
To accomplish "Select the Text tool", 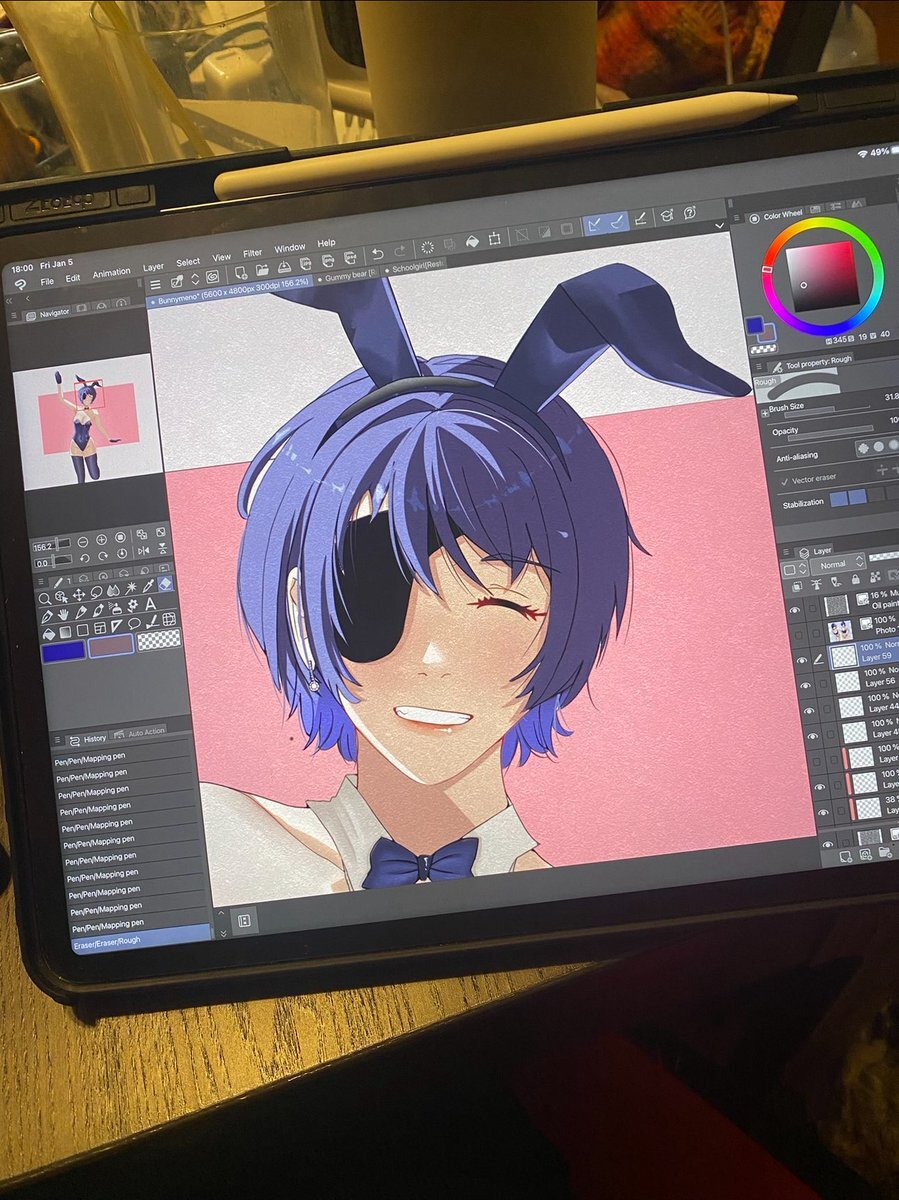I will click(150, 604).
